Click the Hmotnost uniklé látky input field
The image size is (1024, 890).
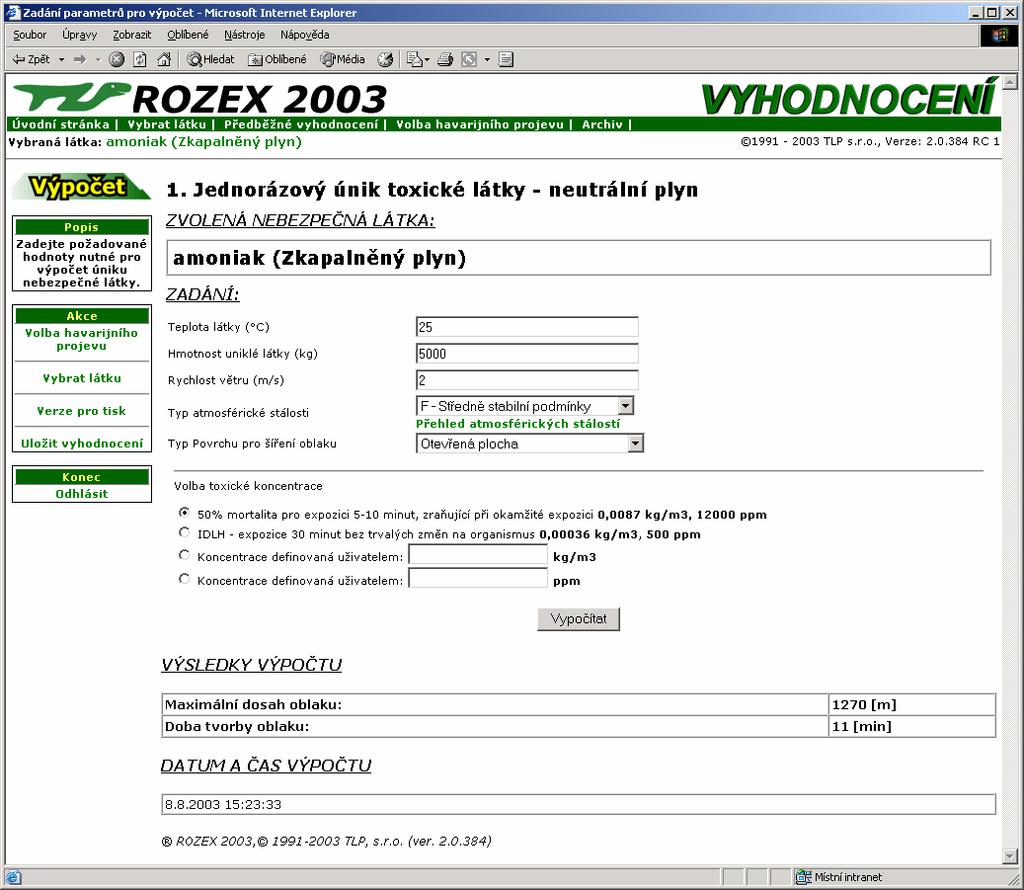(527, 354)
